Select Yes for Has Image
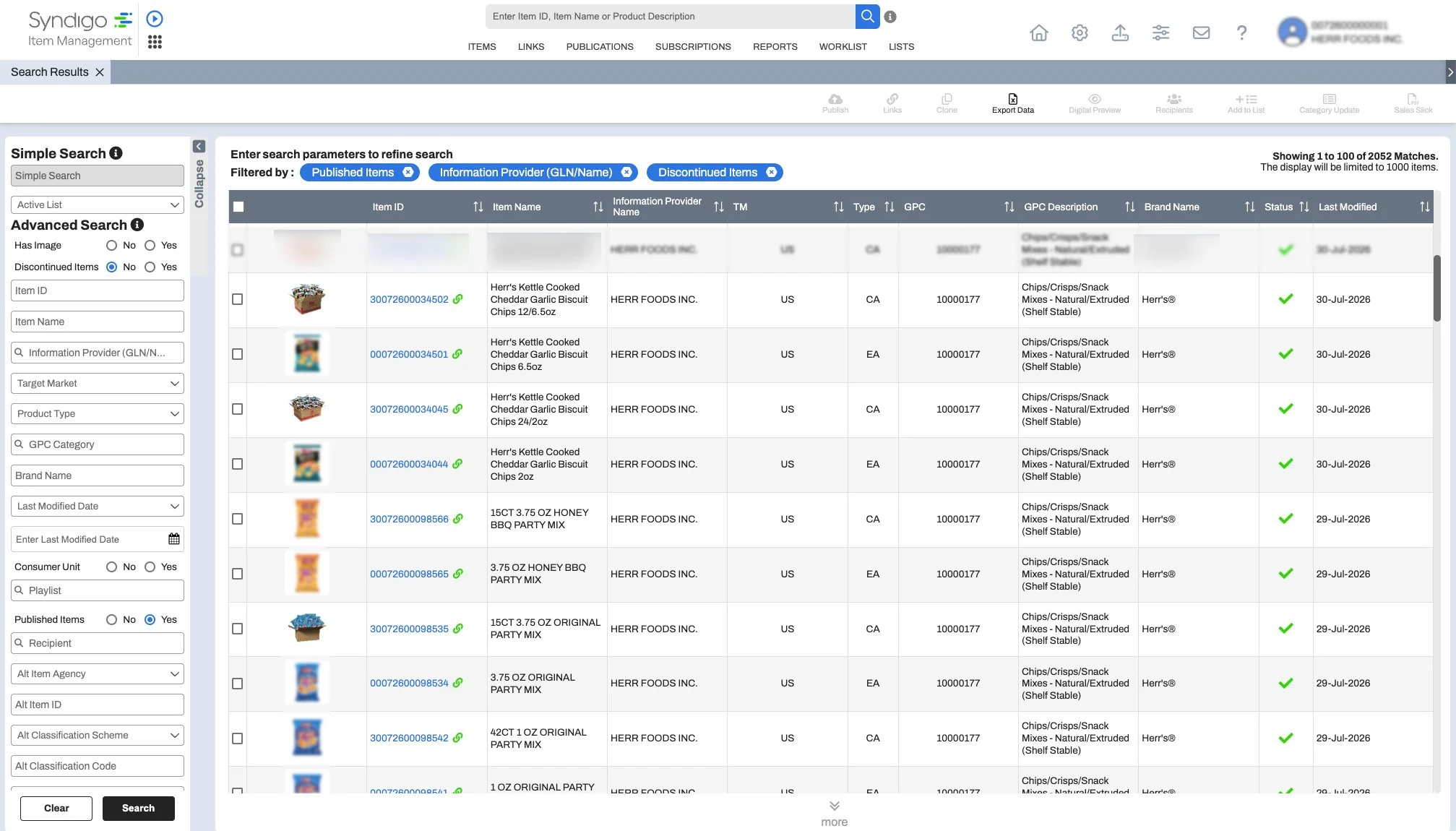 coord(150,246)
